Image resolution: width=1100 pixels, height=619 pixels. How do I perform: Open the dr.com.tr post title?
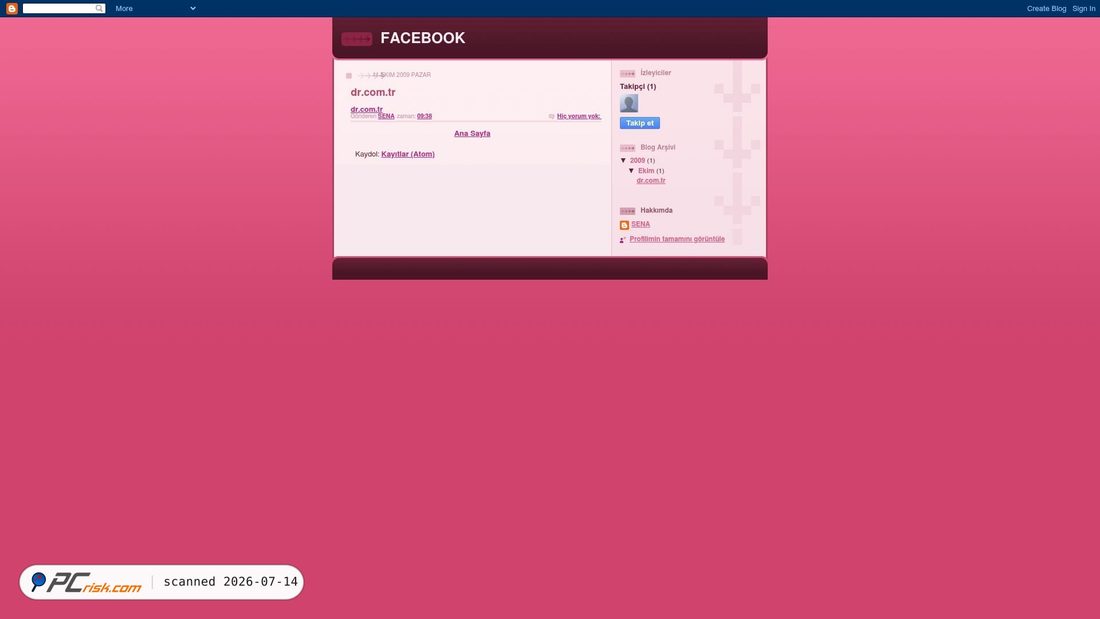coord(373,92)
